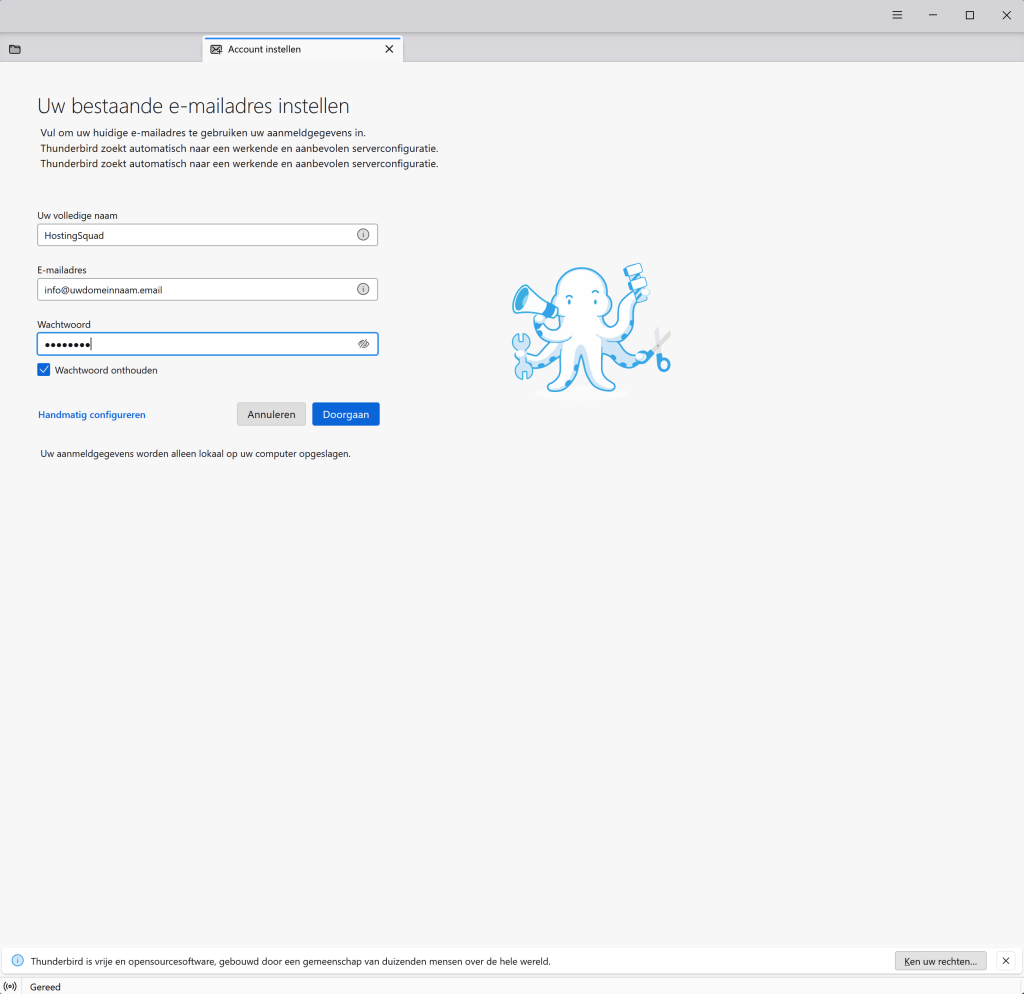This screenshot has height=994, width=1024.
Task: Click the octopus illustration
Action: point(591,330)
